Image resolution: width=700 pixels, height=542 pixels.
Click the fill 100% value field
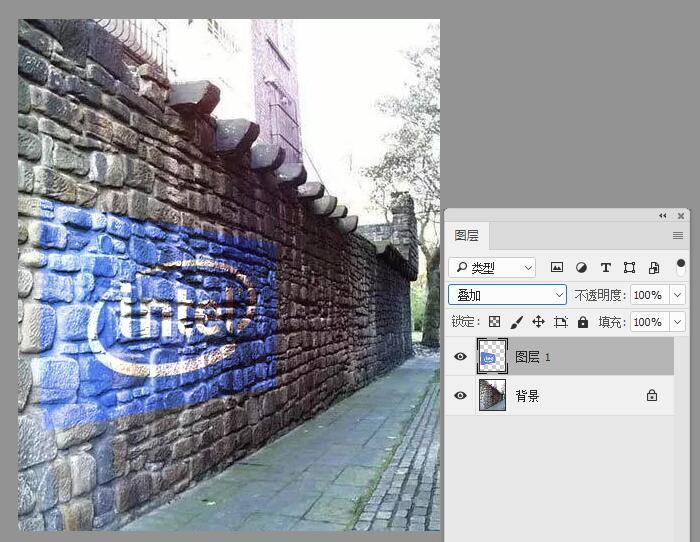click(x=650, y=322)
